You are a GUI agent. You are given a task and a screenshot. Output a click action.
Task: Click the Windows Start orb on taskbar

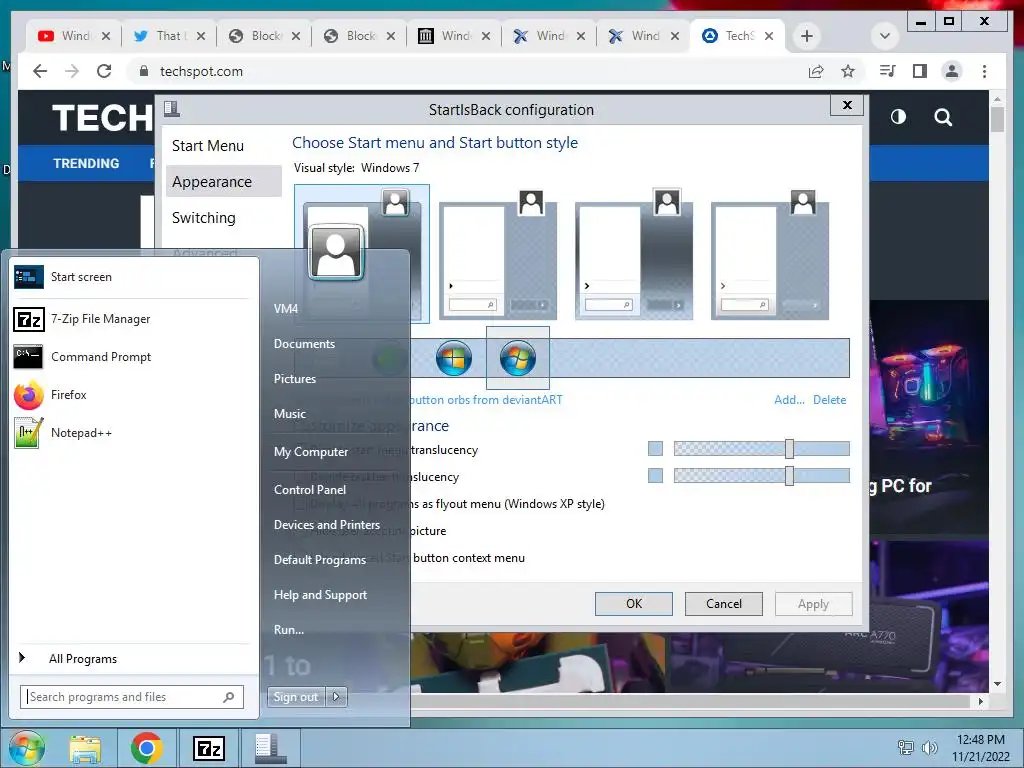[26, 748]
